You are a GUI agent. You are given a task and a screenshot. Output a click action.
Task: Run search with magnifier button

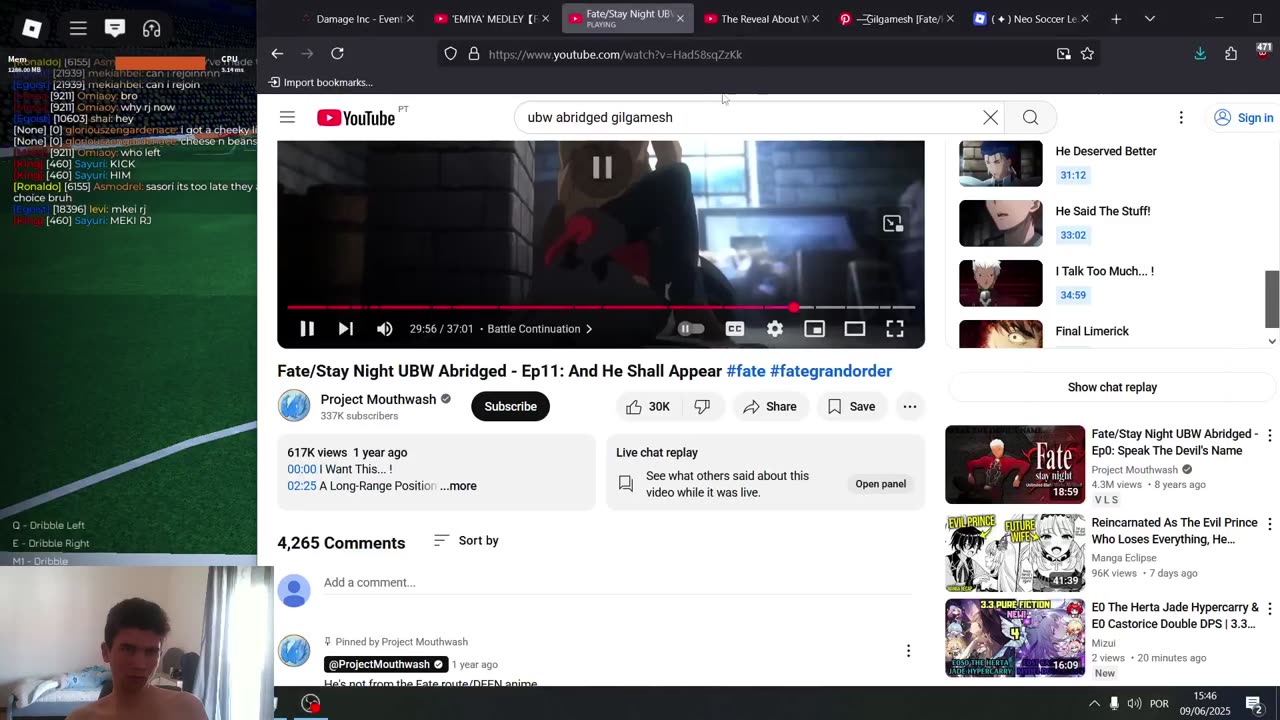(x=1030, y=118)
